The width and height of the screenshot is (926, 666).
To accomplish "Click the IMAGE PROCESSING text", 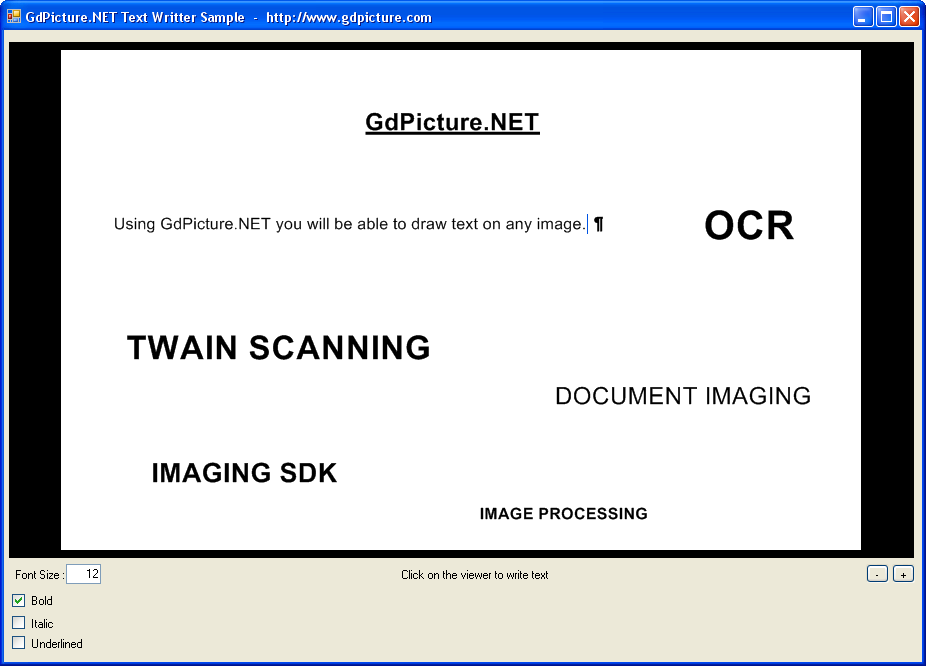I will (x=563, y=514).
